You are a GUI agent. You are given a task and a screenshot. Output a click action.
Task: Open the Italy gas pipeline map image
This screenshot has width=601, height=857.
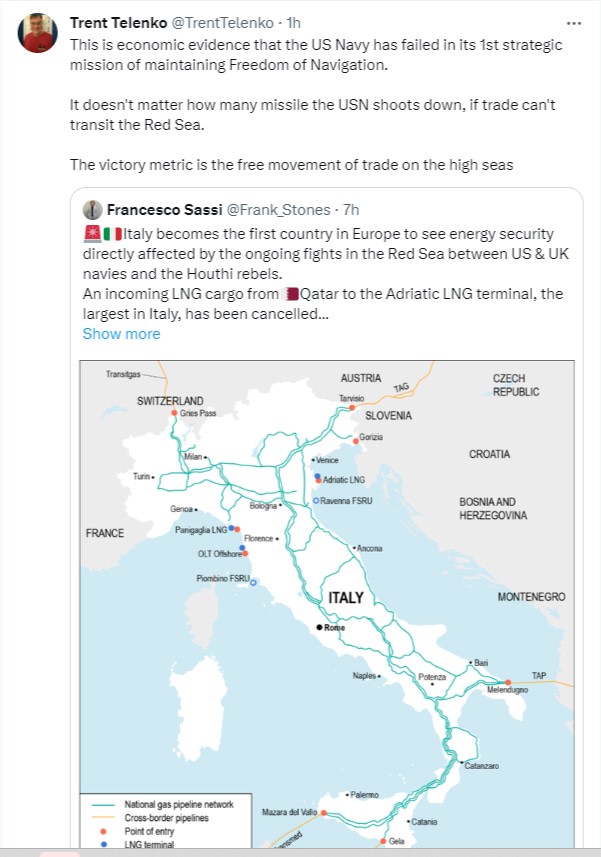coord(327,604)
